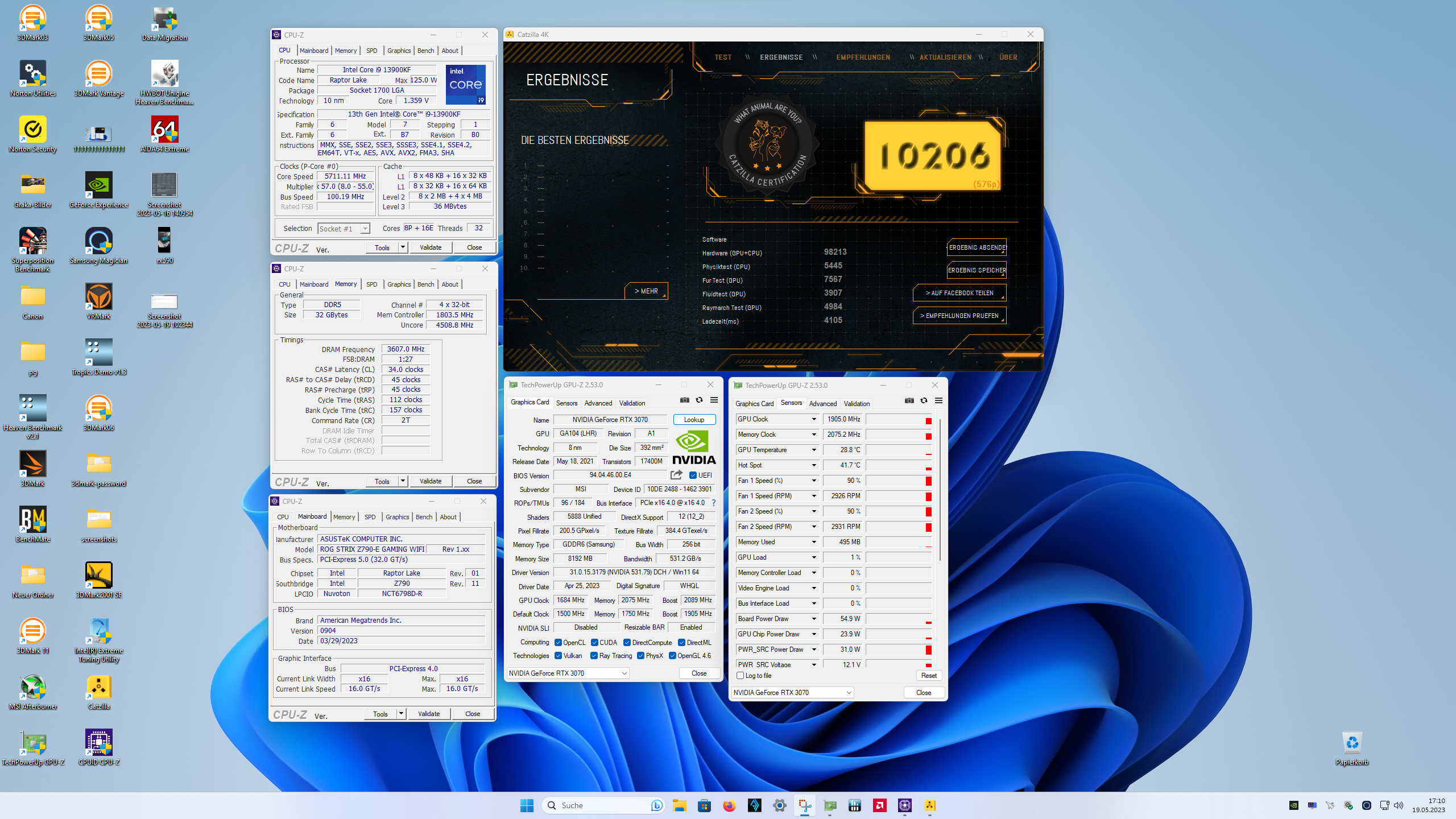Click the taskbar Suche search field
Viewport: 1456px width, 819px height.
tap(603, 805)
